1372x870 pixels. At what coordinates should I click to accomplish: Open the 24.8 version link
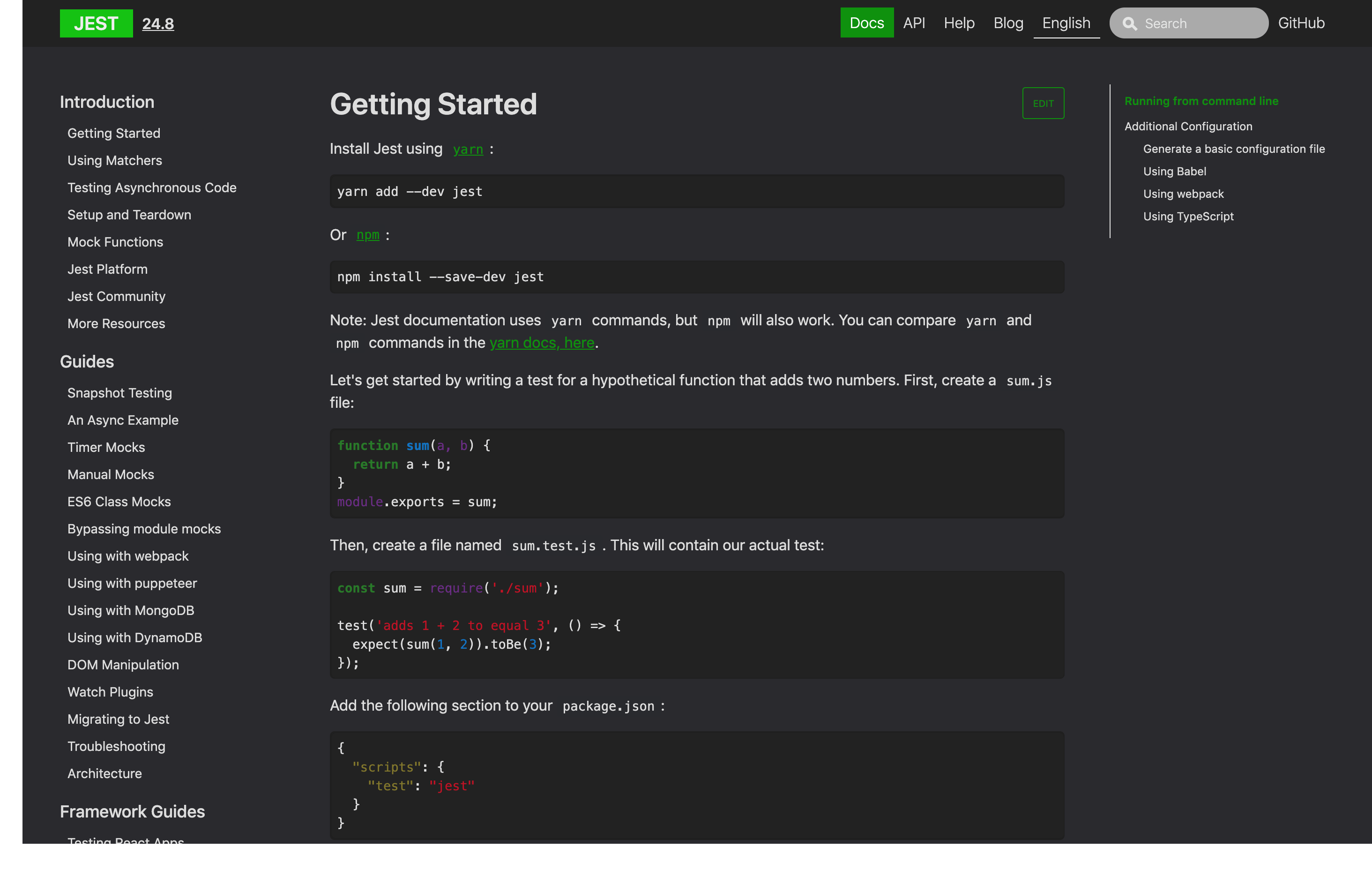point(158,24)
